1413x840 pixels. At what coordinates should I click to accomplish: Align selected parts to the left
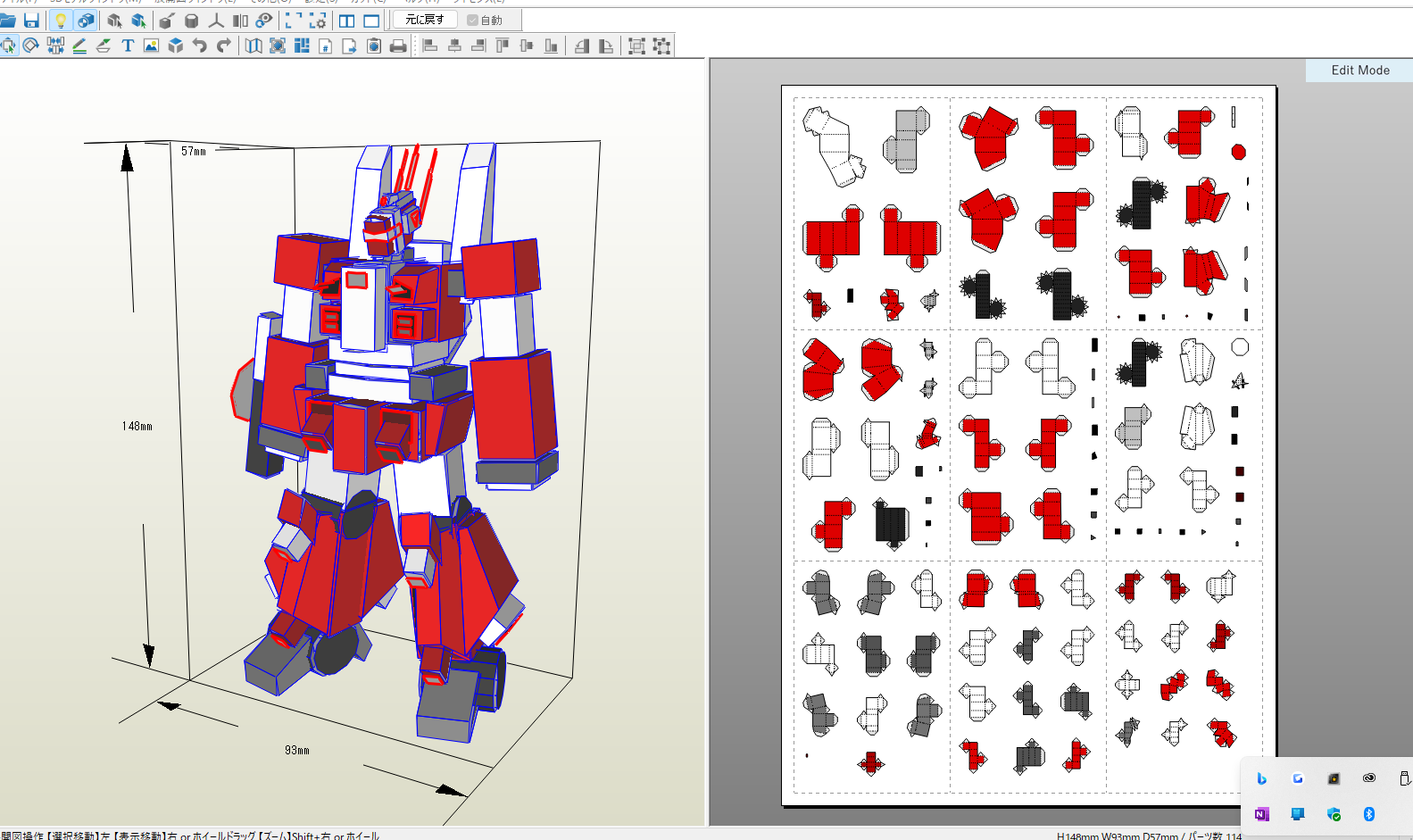click(430, 46)
